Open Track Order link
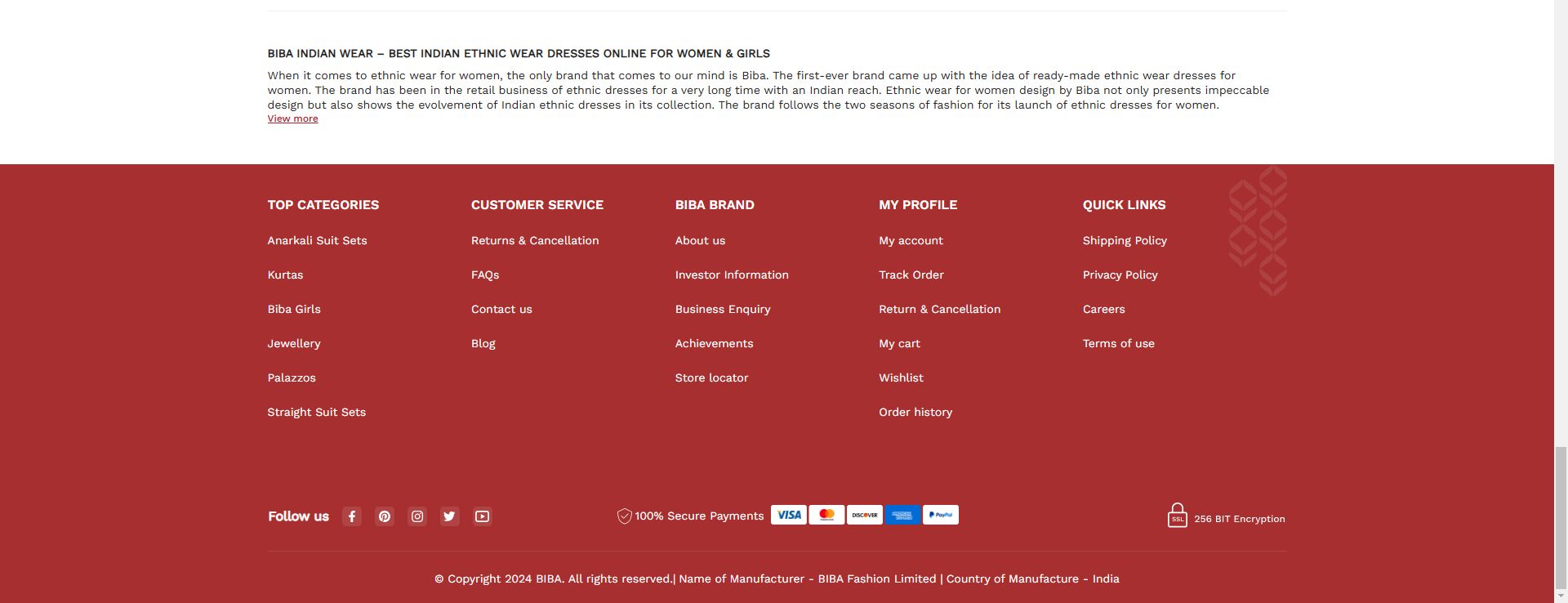 coord(911,275)
